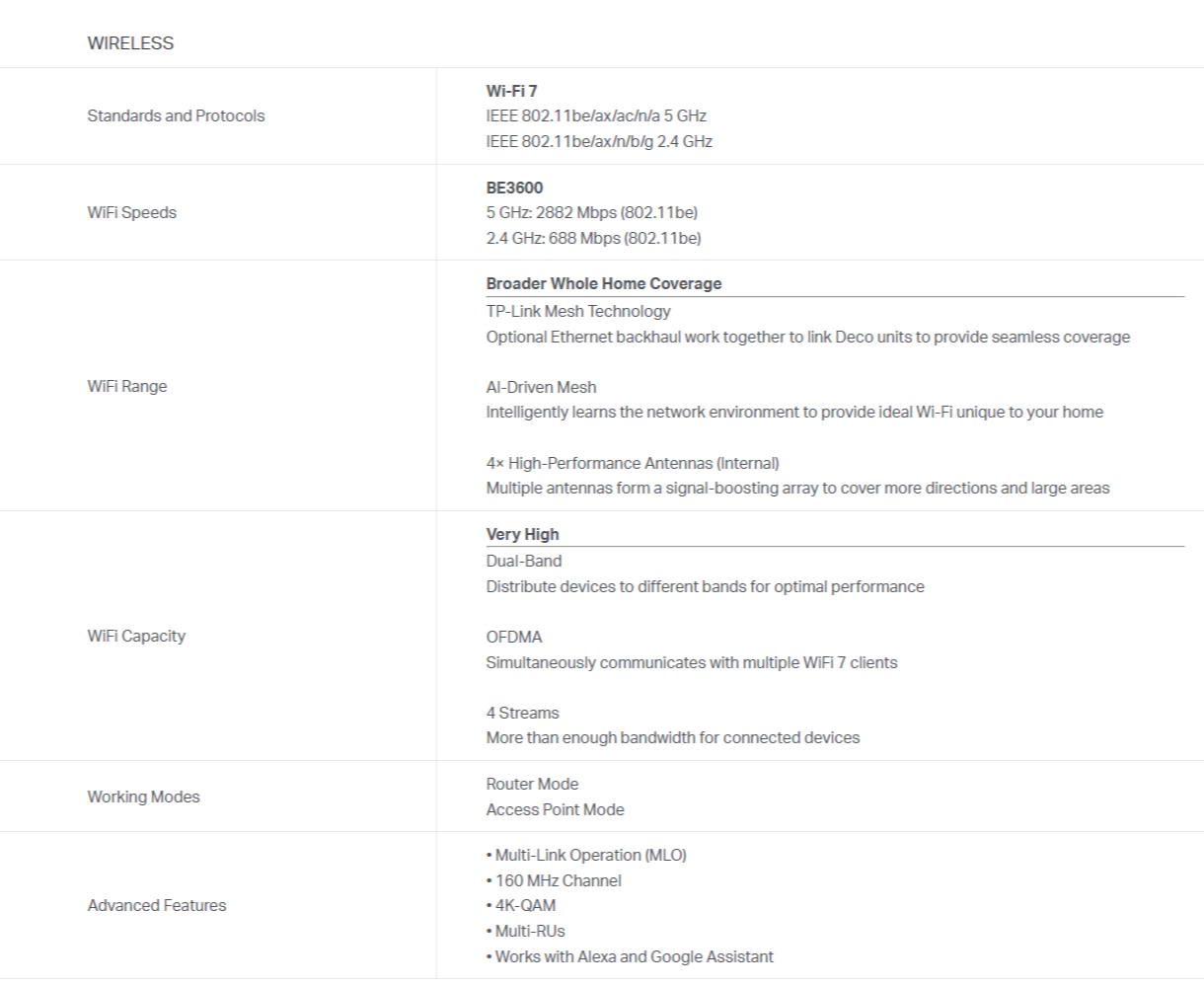Click the TP-Link Mesh Technology text
This screenshot has width=1204, height=987.
click(578, 311)
